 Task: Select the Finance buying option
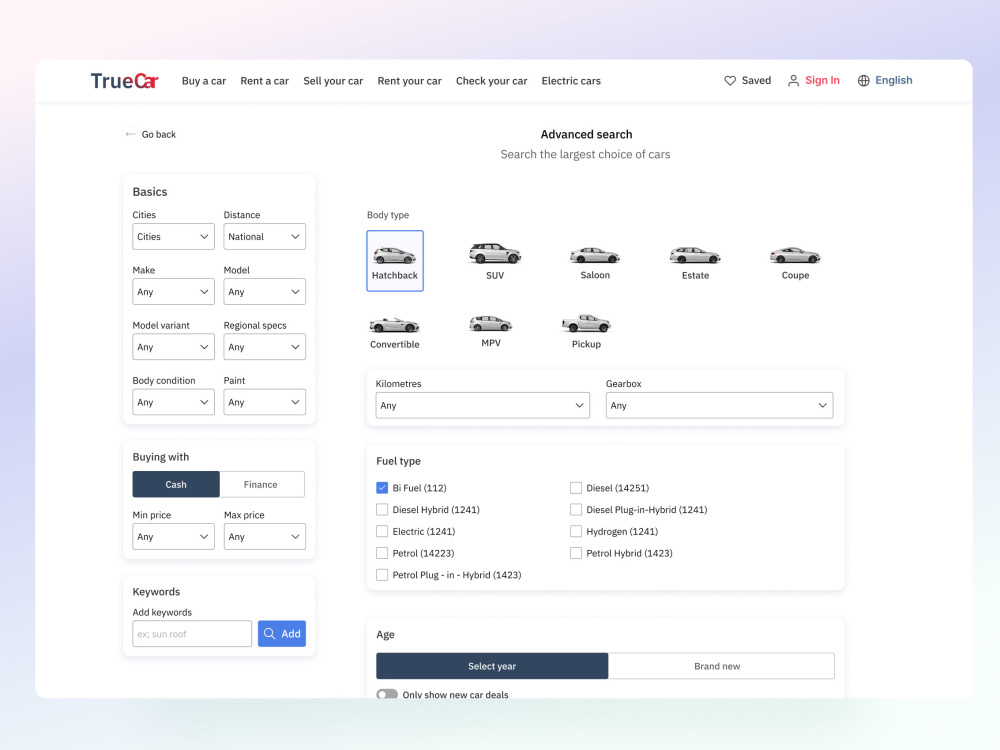tap(261, 485)
